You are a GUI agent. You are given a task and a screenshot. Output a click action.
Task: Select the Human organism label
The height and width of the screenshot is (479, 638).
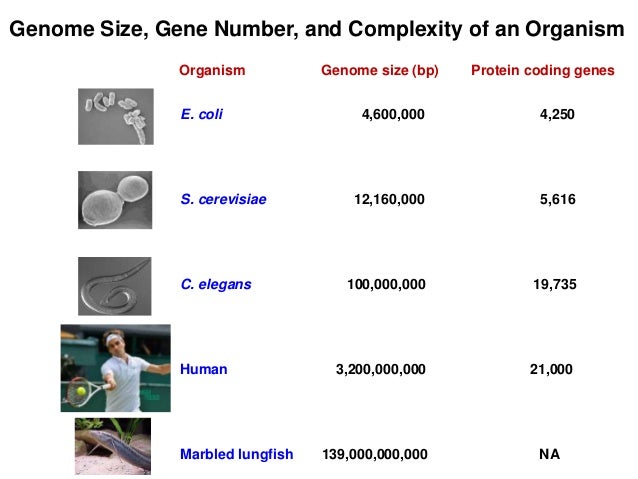point(203,369)
